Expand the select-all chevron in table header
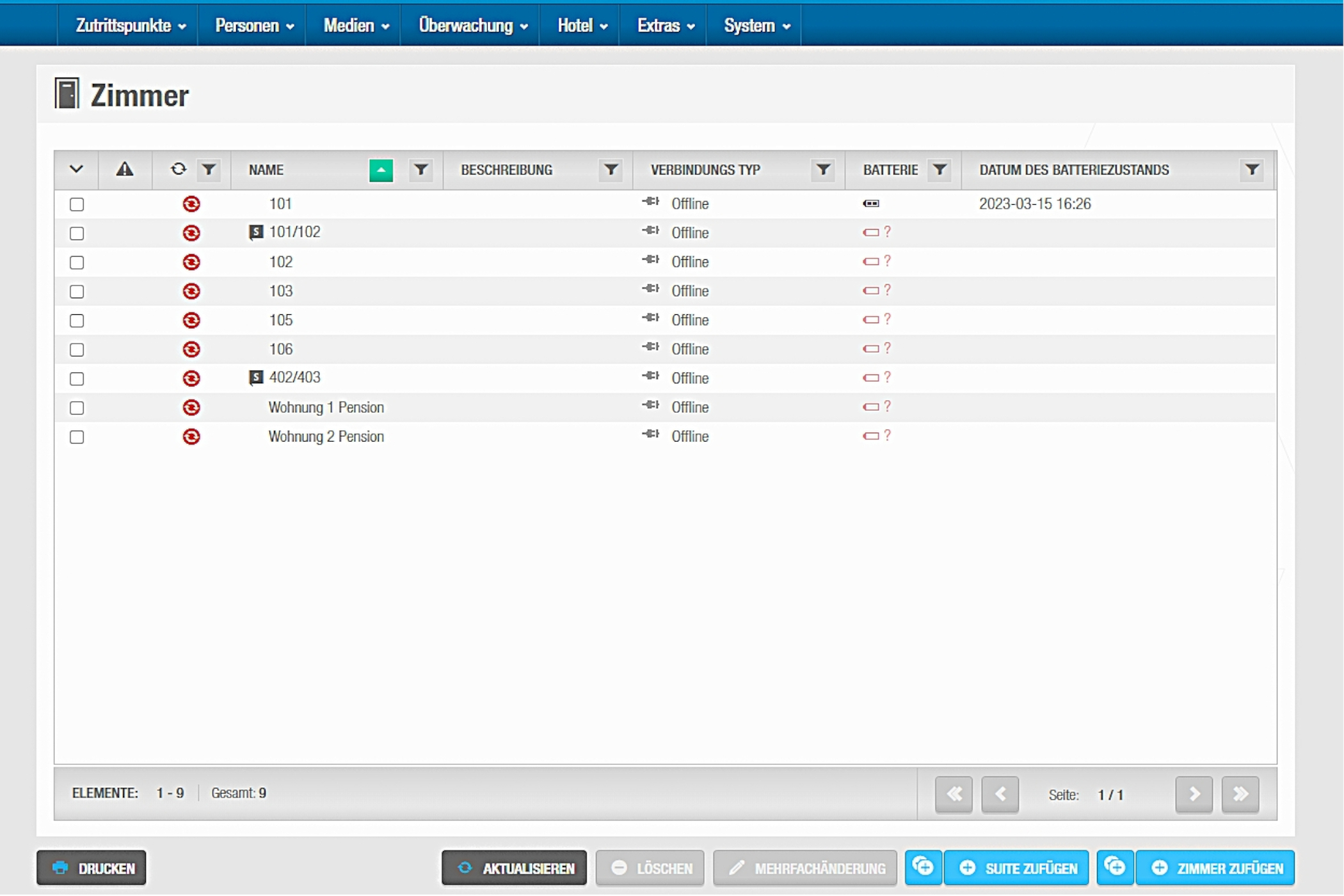Viewport: 1344px width, 896px height. click(x=76, y=170)
